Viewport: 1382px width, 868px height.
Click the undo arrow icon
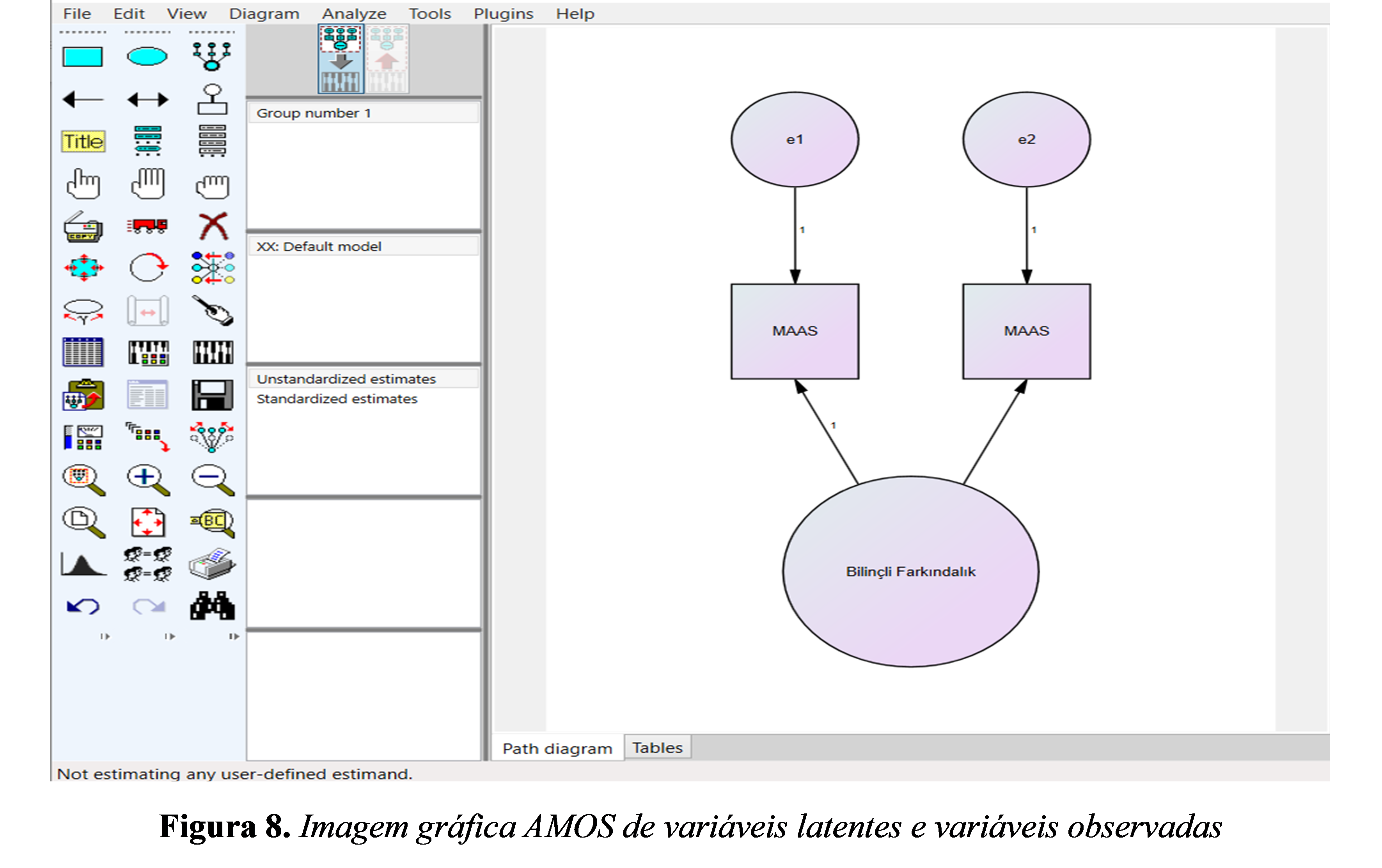point(83,606)
